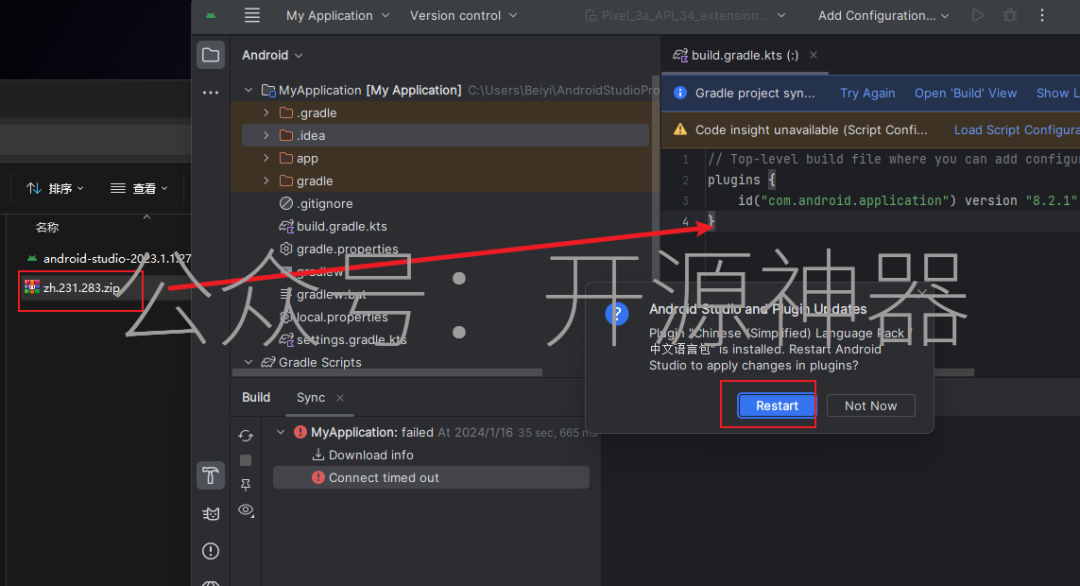The height and width of the screenshot is (586, 1080).
Task: Switch to the Build tab
Action: pos(256,397)
